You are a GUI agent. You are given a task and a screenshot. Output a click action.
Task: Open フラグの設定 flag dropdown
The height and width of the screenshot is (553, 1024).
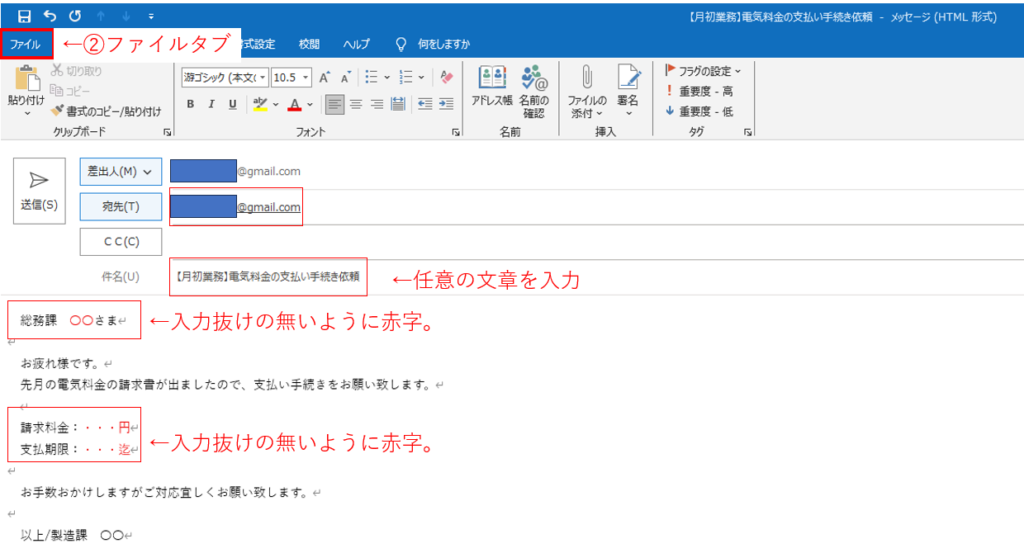click(x=703, y=71)
